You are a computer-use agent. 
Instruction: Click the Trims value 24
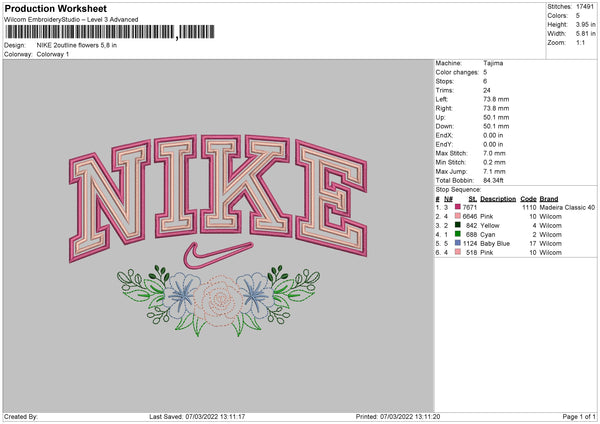coord(487,90)
